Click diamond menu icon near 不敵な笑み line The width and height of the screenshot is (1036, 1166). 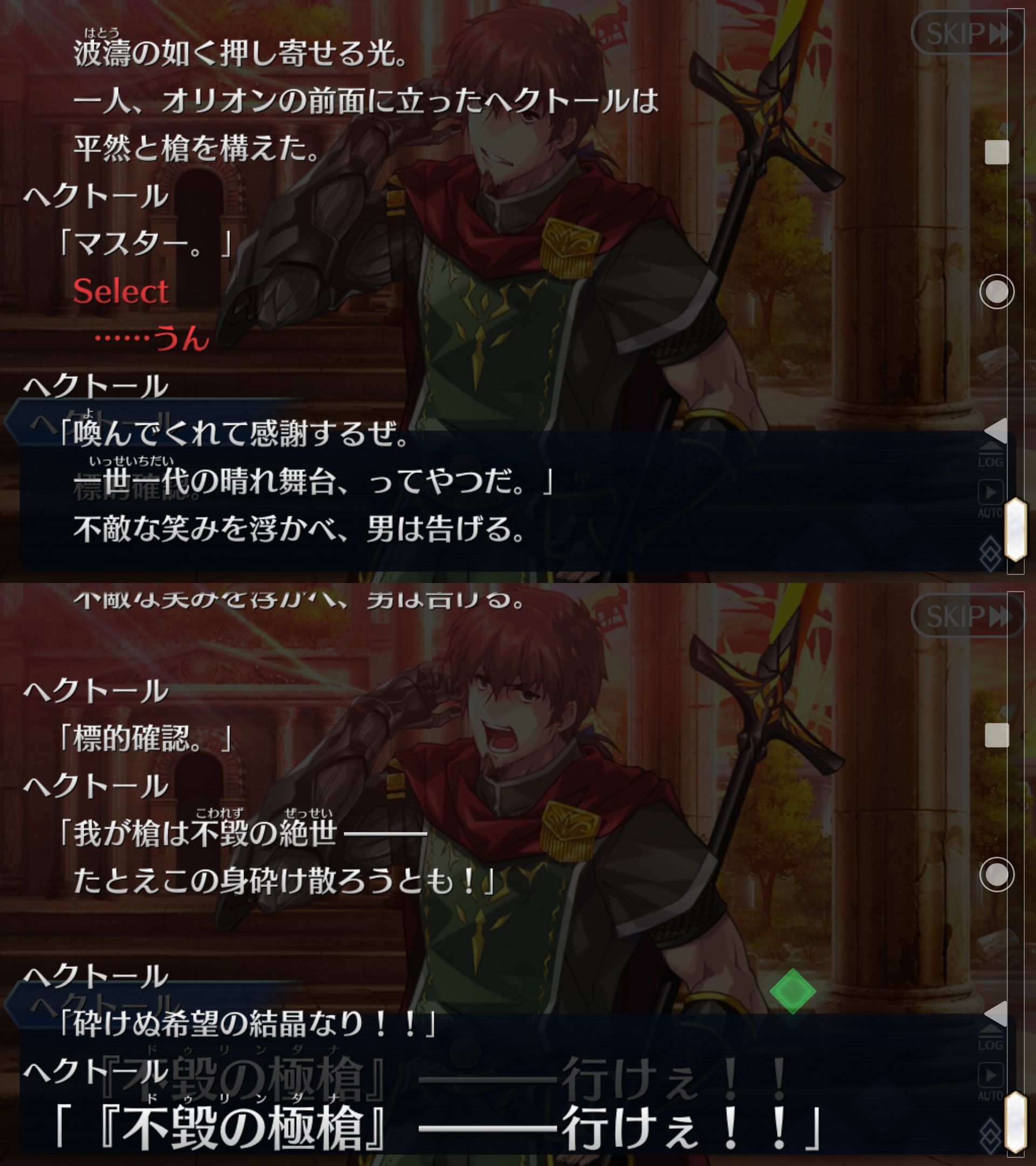pos(990,553)
